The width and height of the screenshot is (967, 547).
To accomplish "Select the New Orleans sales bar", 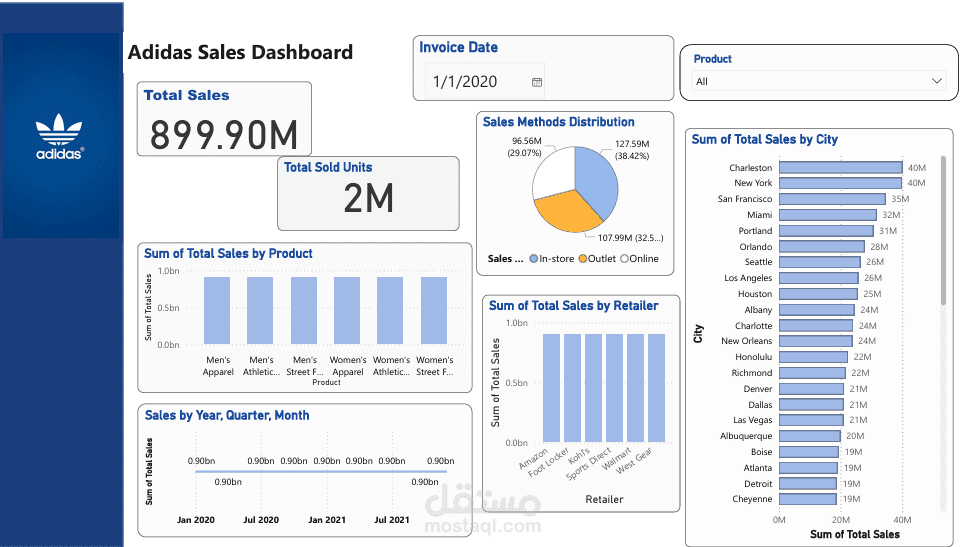I will tap(815, 341).
